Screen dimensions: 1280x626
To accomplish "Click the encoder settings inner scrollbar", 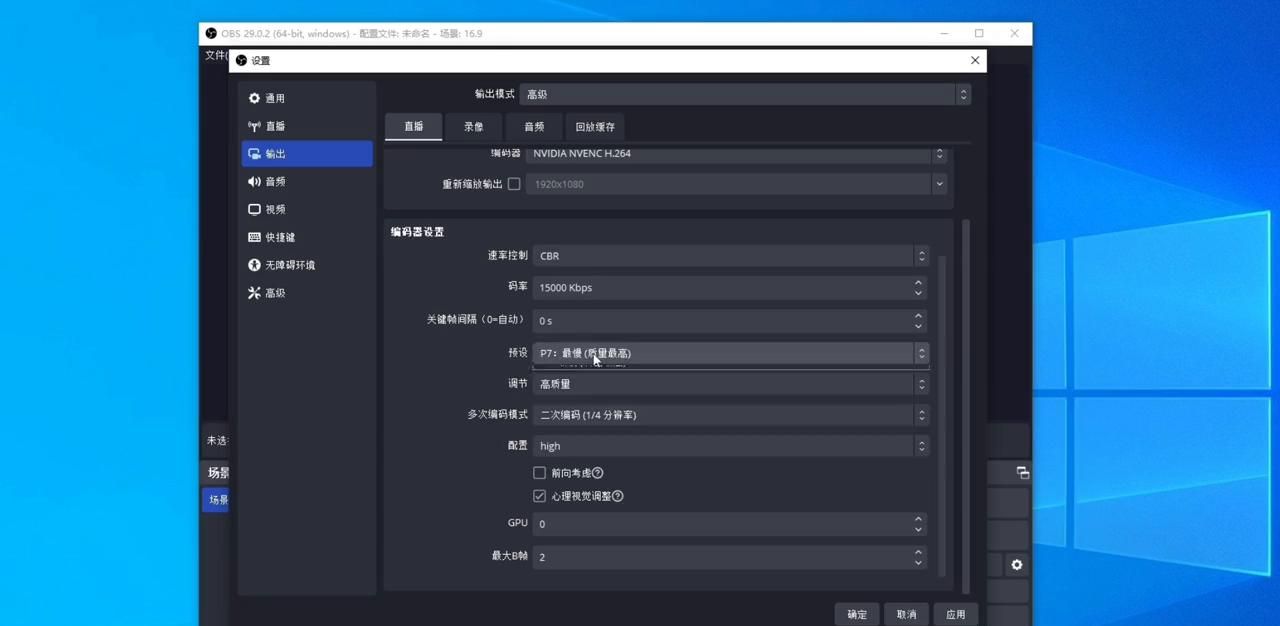I will pos(942,415).
